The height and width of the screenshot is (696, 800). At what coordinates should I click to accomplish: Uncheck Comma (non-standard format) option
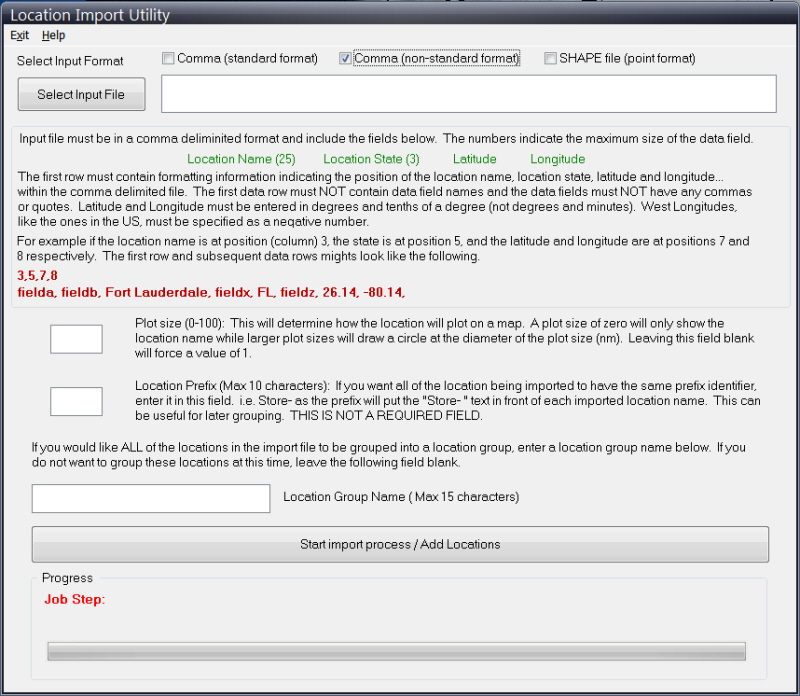[345, 59]
